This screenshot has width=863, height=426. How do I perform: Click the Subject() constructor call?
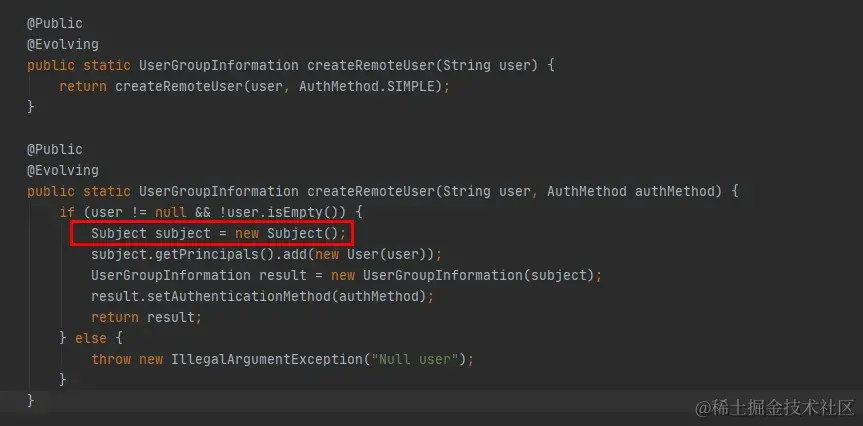(303, 233)
